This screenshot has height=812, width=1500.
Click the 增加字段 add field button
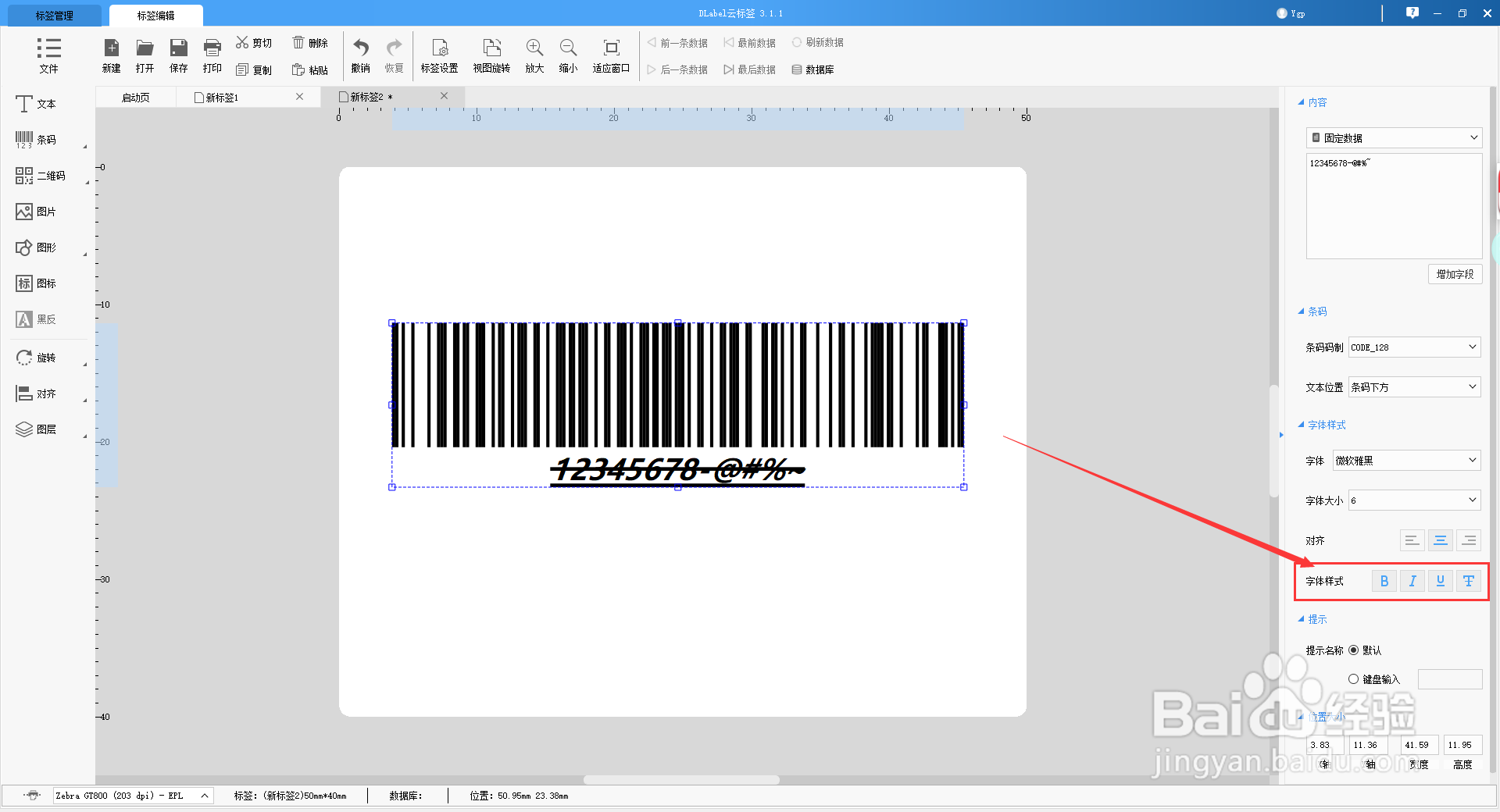(x=1455, y=274)
